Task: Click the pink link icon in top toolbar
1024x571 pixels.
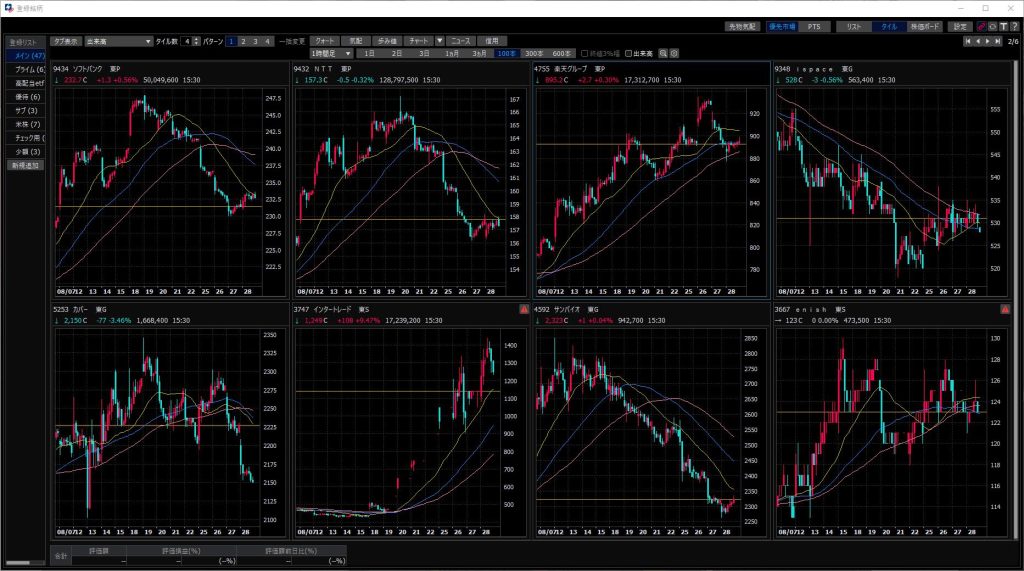Action: [980, 26]
